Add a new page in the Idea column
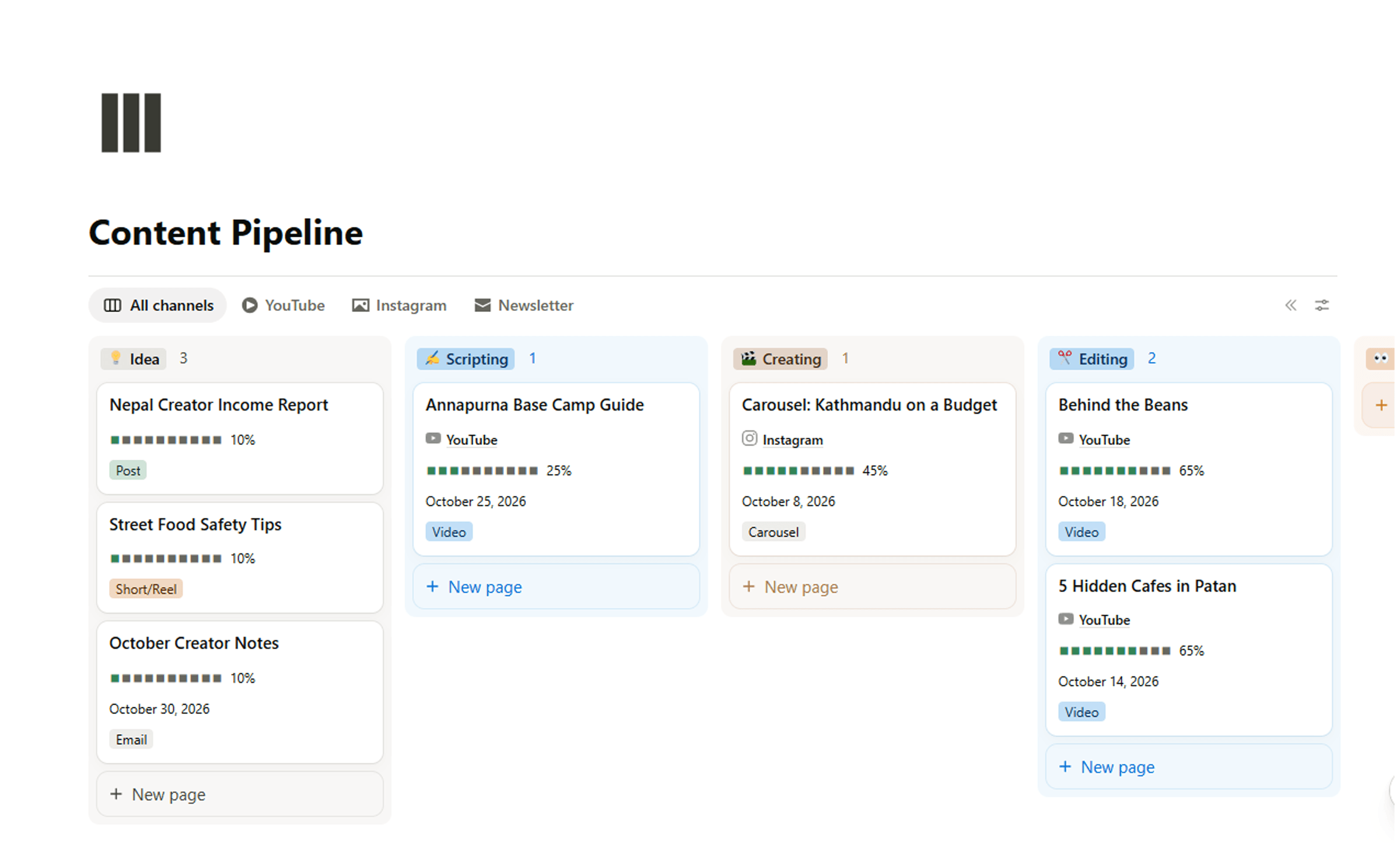Viewport: 1400px width, 866px height. pyautogui.click(x=240, y=795)
